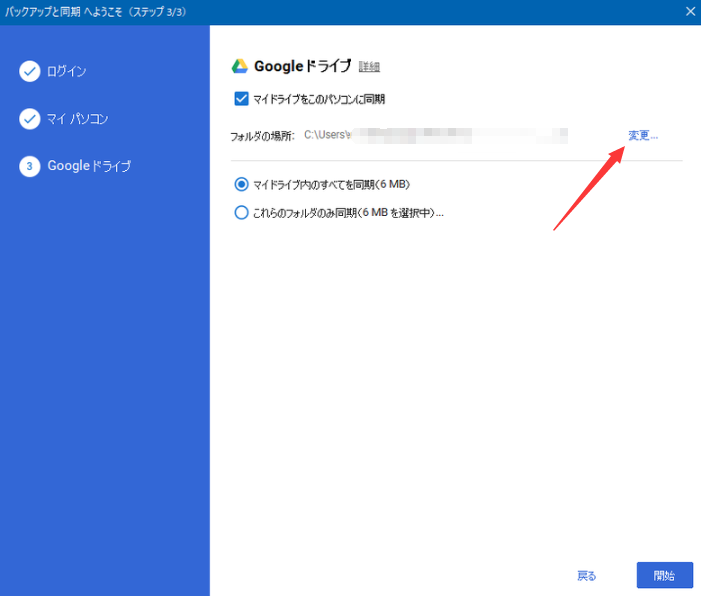Click 変更... to change folder location
Image resolution: width=701 pixels, height=596 pixels.
tap(643, 135)
